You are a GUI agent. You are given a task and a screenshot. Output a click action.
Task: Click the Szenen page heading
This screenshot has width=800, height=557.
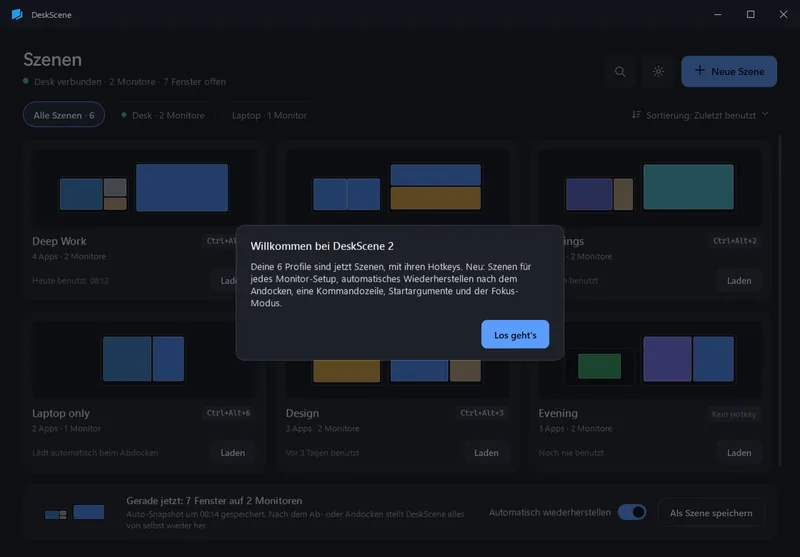point(53,60)
